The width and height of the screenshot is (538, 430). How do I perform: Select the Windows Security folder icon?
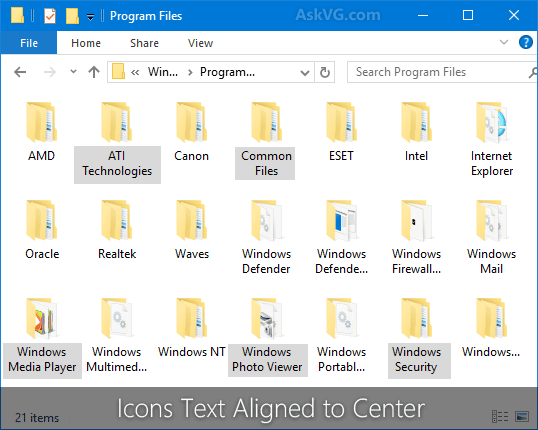tap(417, 318)
